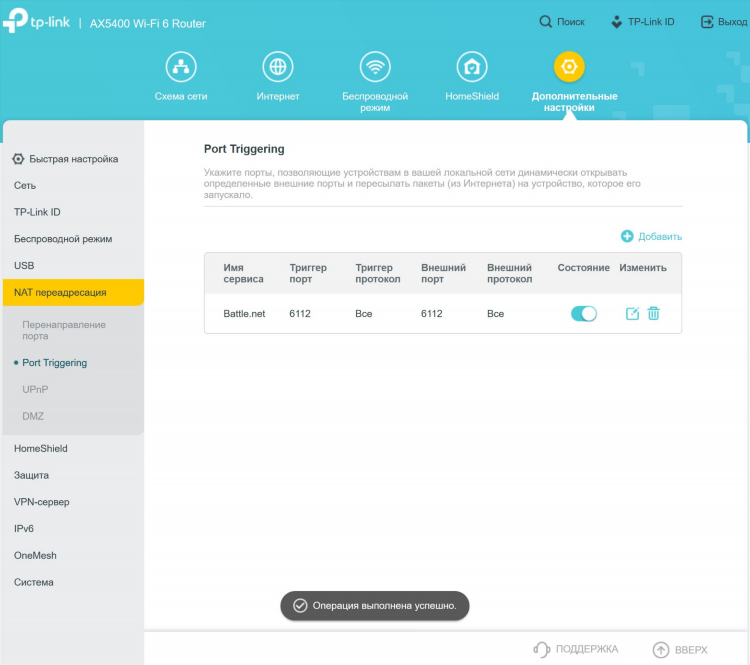Click the Имя сервиса column header
Image resolution: width=750 pixels, height=665 pixels.
tap(243, 273)
